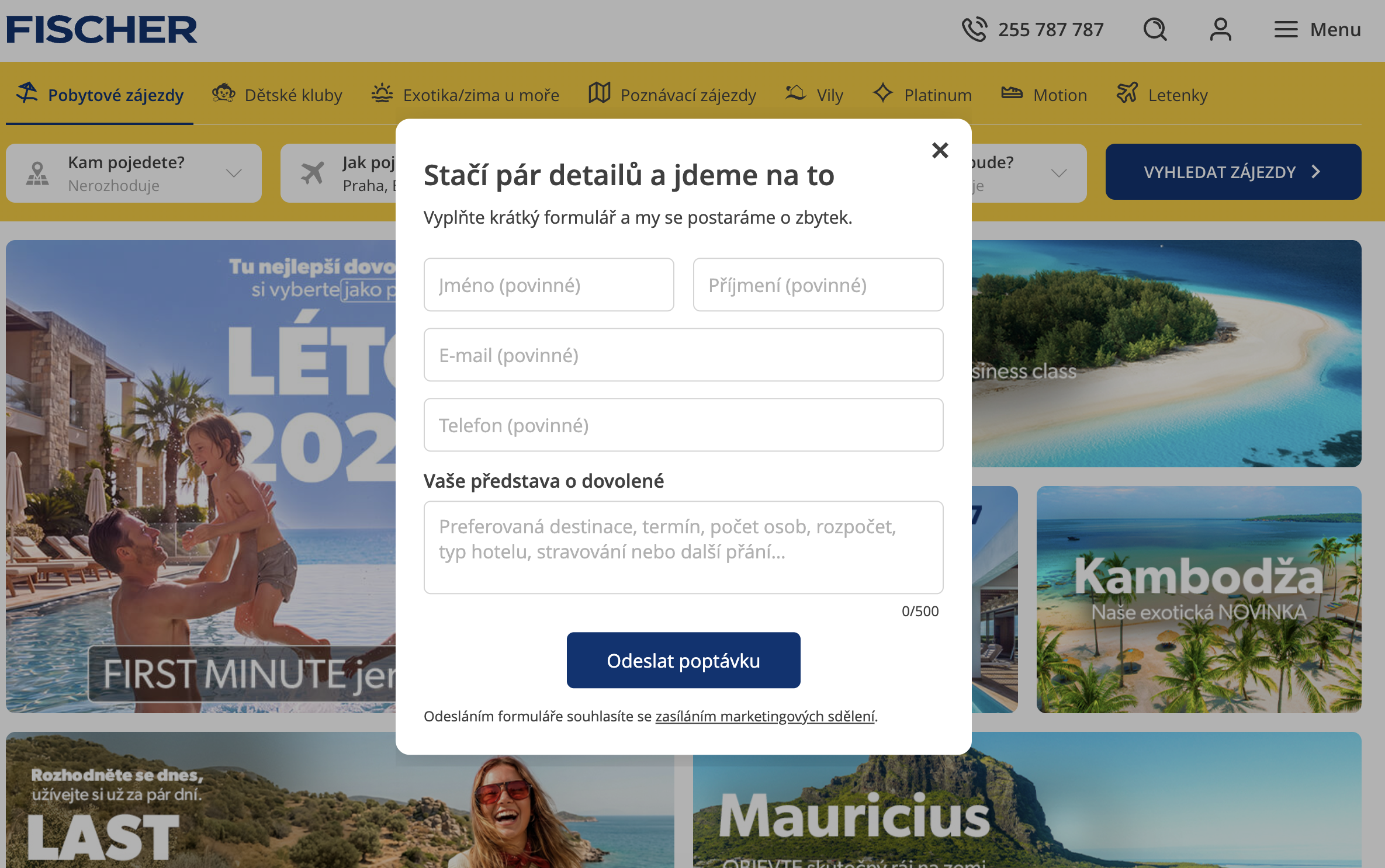The image size is (1385, 868).
Task: Click the monkey icon for Dětské kluby
Action: pyautogui.click(x=223, y=93)
